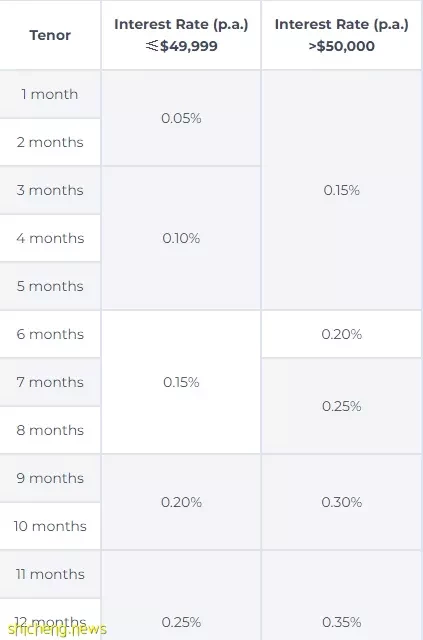Click the 11 months tenor row
423x640 pixels.
coord(50,574)
